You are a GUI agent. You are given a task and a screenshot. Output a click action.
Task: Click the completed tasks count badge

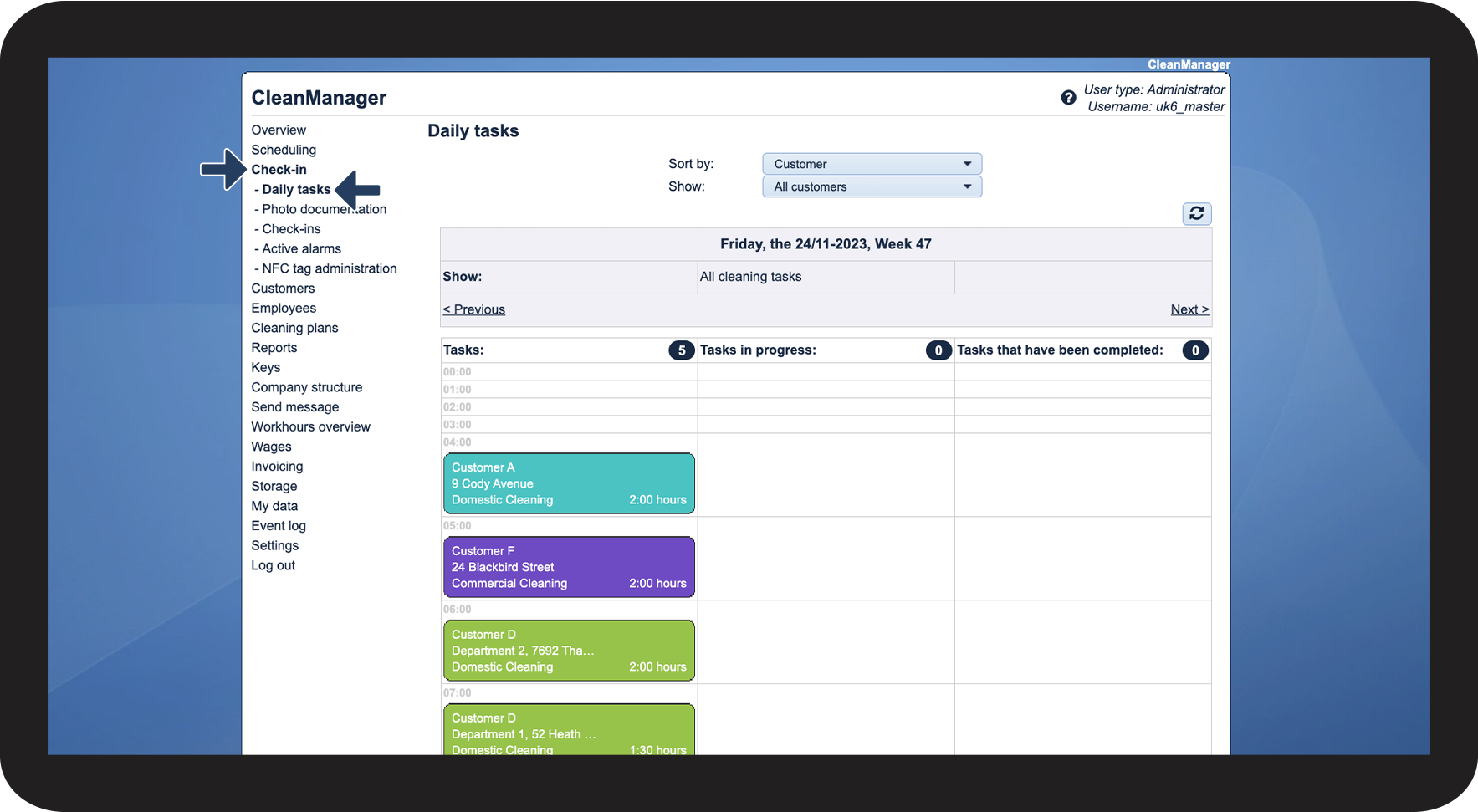1195,350
